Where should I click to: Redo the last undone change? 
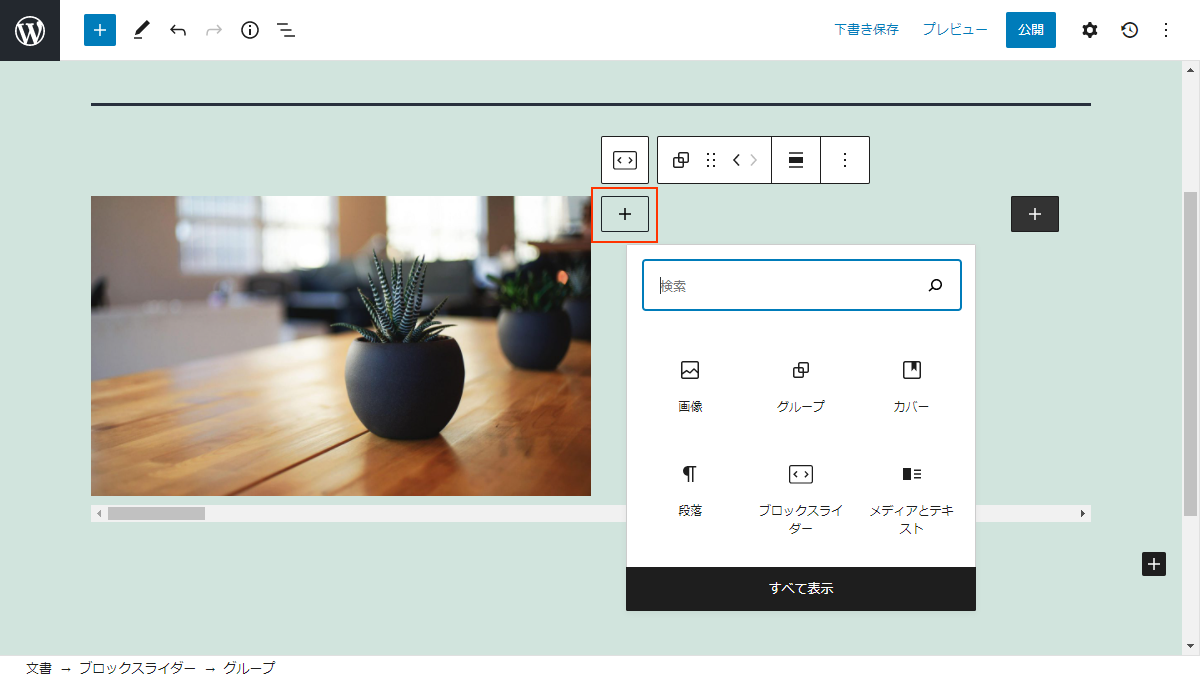[x=214, y=30]
